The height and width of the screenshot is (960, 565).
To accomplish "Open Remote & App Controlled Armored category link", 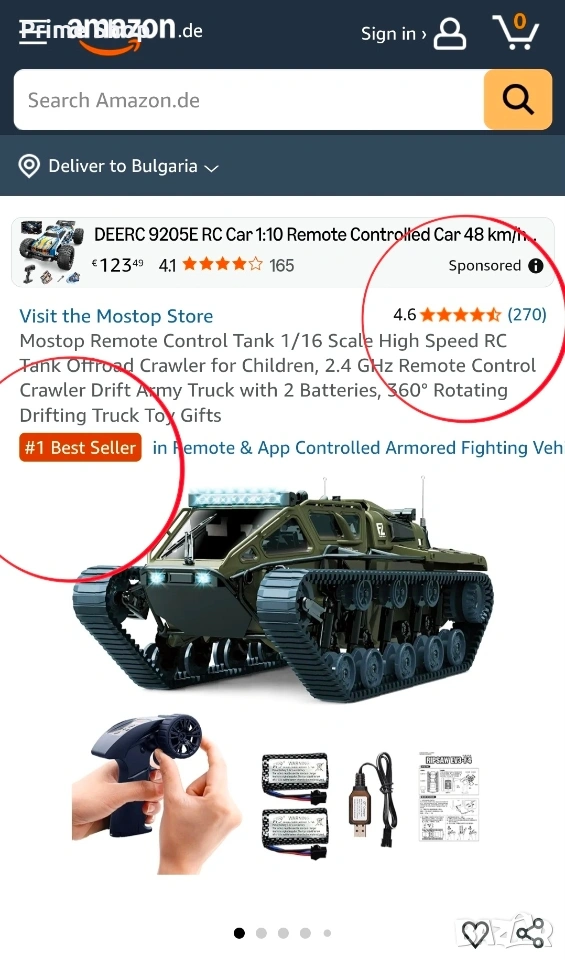I will click(x=358, y=448).
